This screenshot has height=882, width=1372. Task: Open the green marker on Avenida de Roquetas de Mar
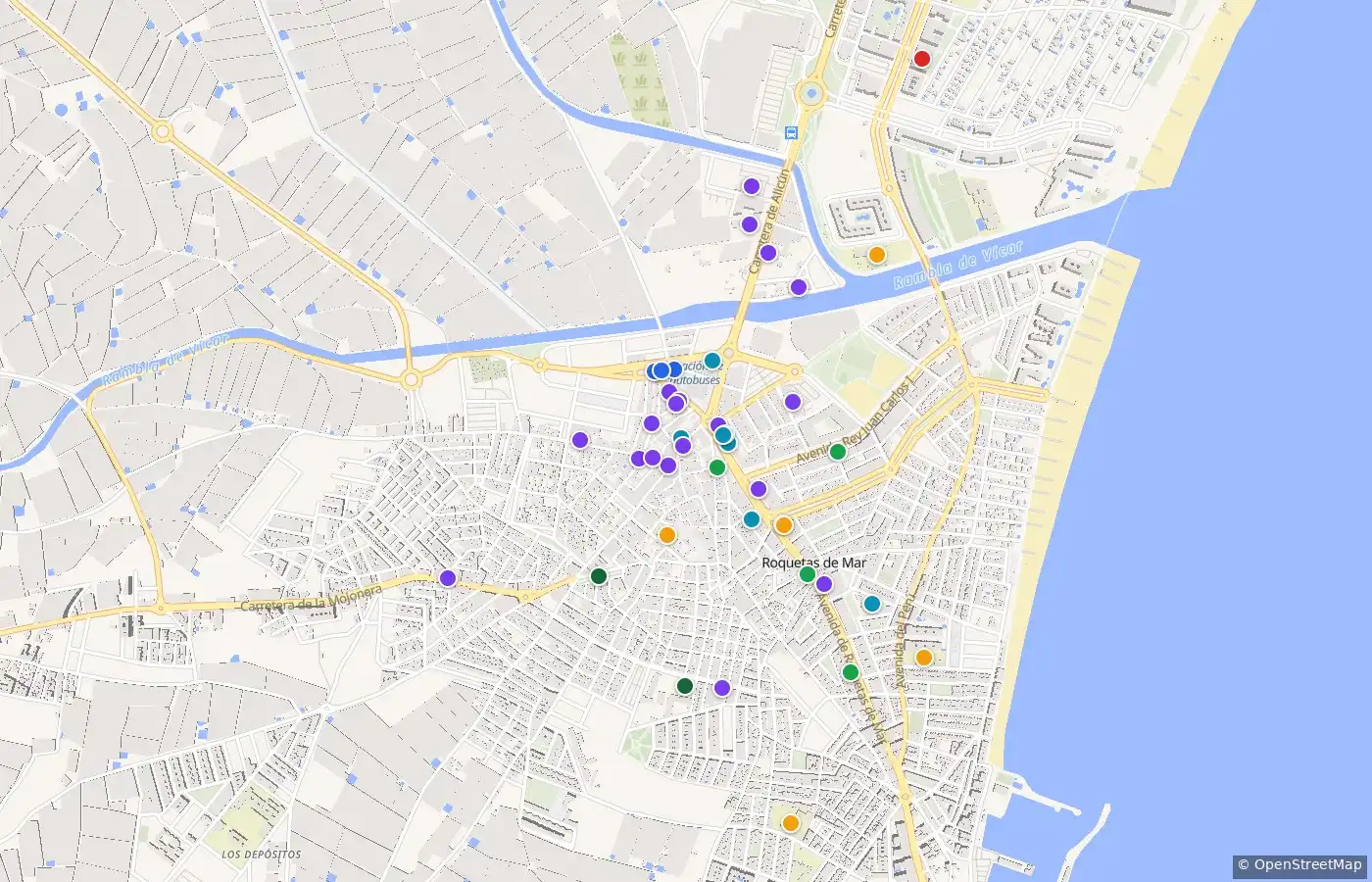pyautogui.click(x=851, y=672)
